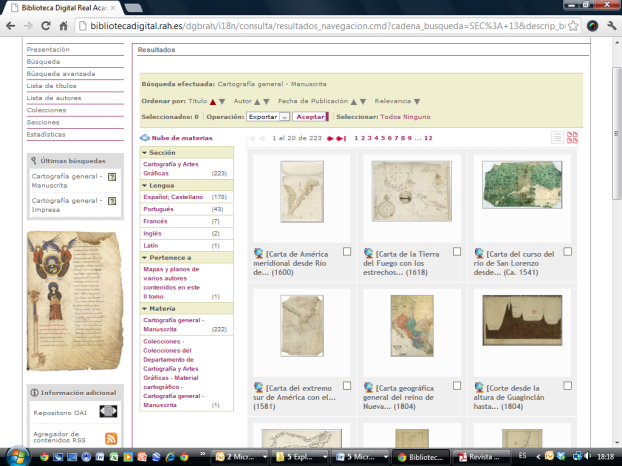This screenshot has height=466, width=622.
Task: Go to browser home page icon
Action: pyautogui.click(x=63, y=26)
